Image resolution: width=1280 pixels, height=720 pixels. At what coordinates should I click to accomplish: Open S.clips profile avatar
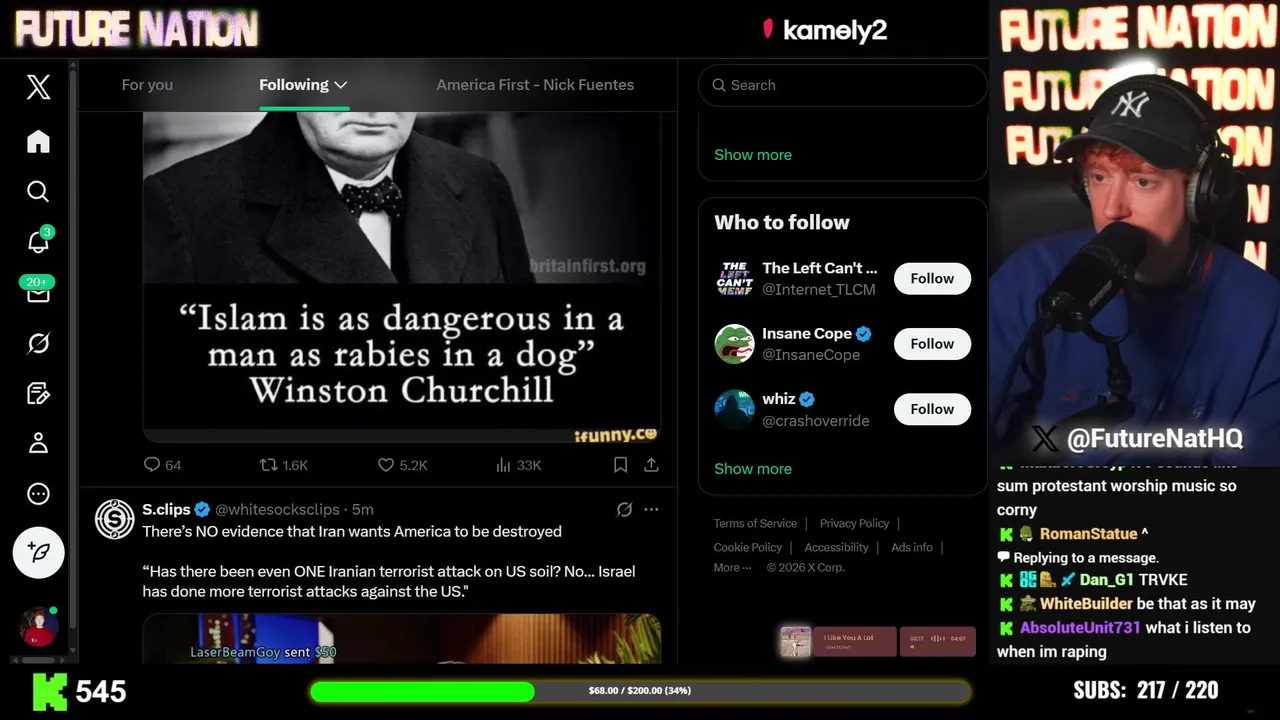pyautogui.click(x=115, y=519)
